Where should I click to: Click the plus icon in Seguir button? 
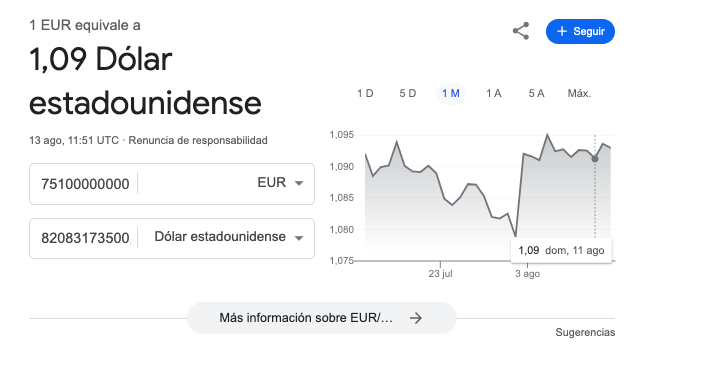(562, 31)
